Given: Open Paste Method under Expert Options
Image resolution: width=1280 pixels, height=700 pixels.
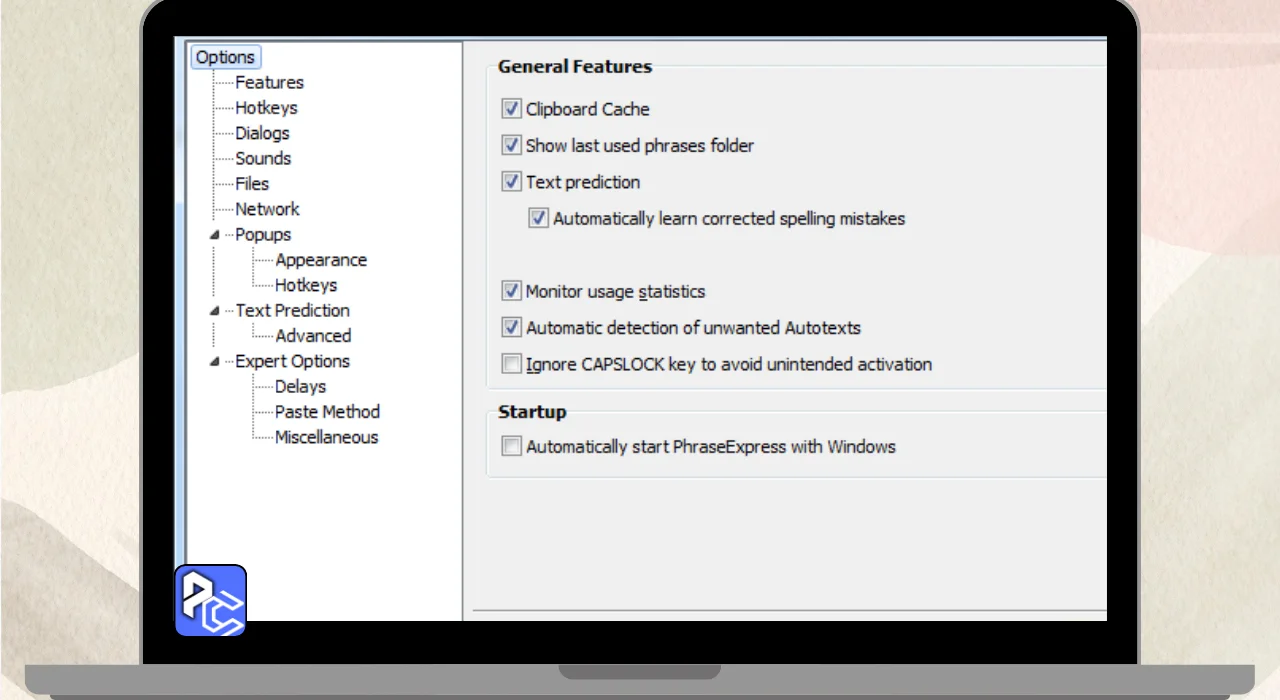Looking at the screenshot, I should [327, 411].
